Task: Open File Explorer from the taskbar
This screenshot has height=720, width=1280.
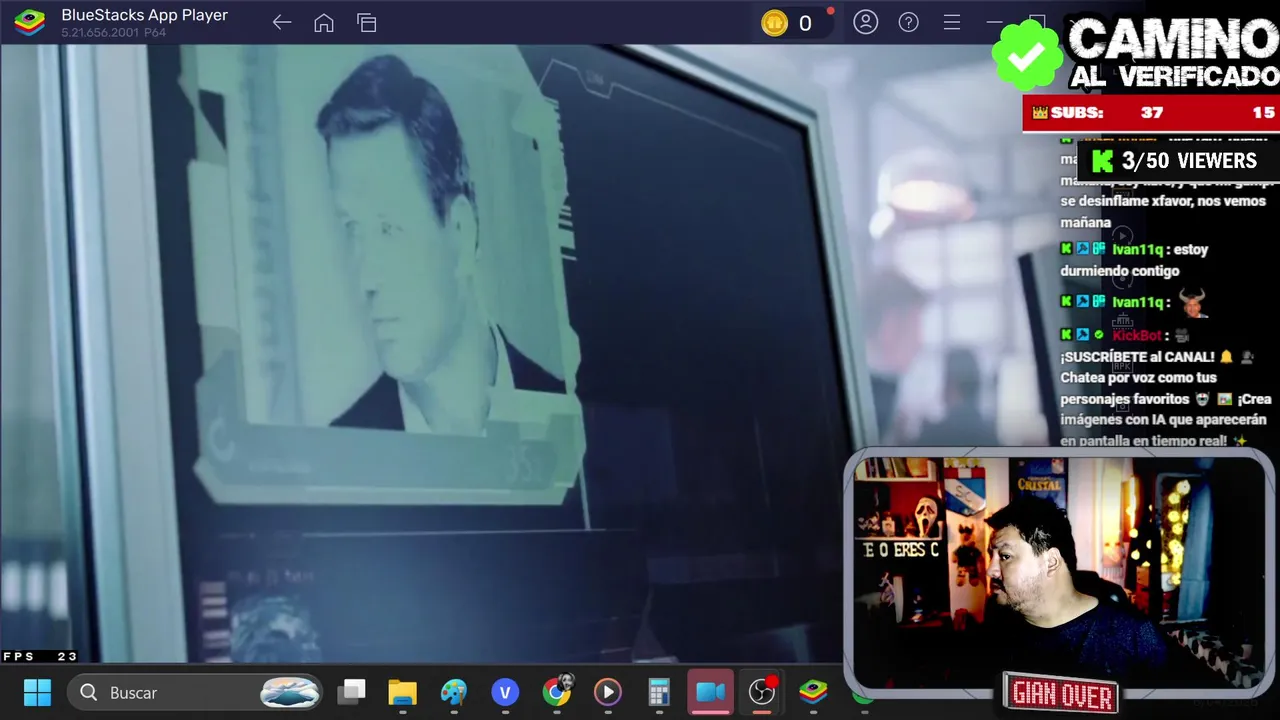Action: pyautogui.click(x=402, y=692)
